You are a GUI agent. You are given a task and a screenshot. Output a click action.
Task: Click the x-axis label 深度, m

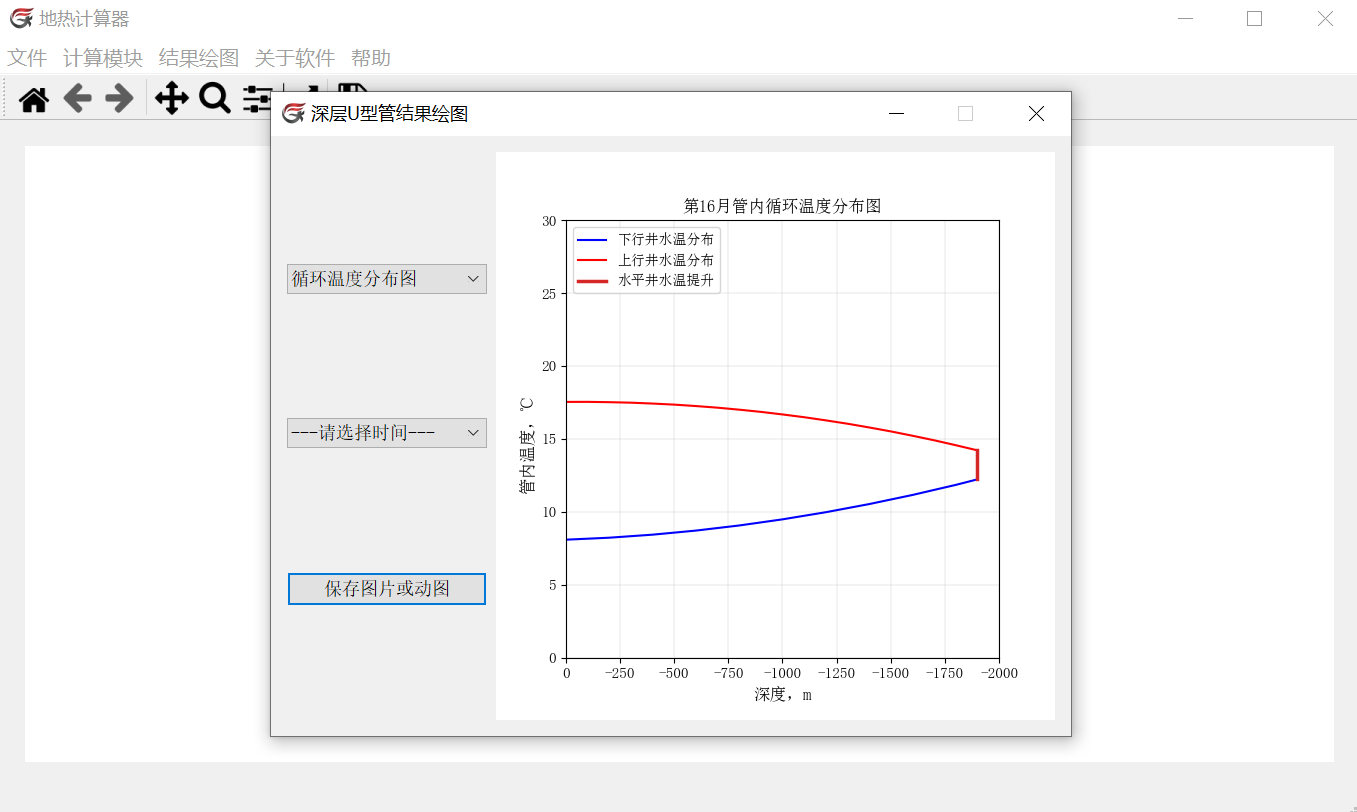coord(783,694)
